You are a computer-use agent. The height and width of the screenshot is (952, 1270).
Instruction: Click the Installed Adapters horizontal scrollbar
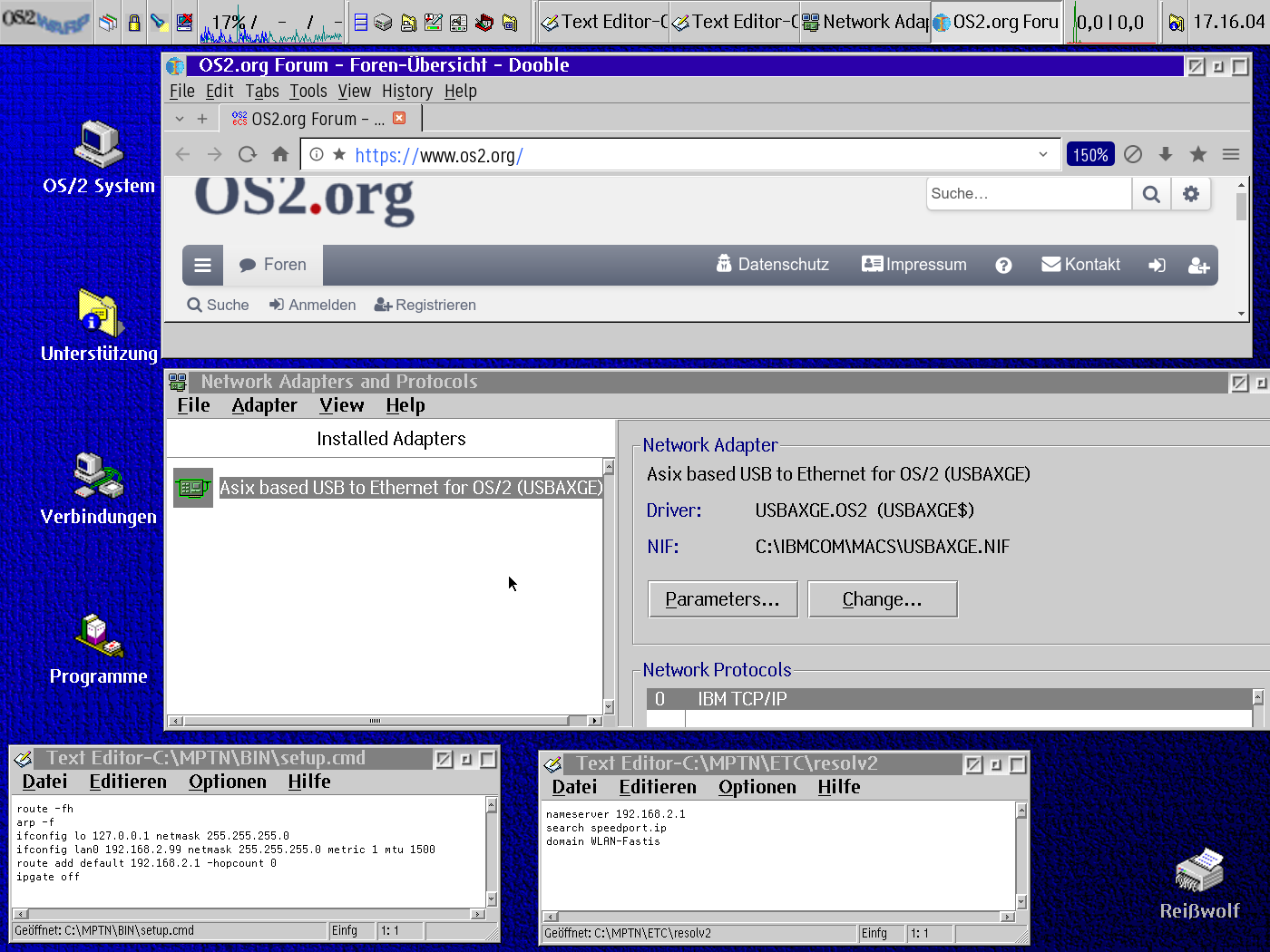[x=386, y=721]
